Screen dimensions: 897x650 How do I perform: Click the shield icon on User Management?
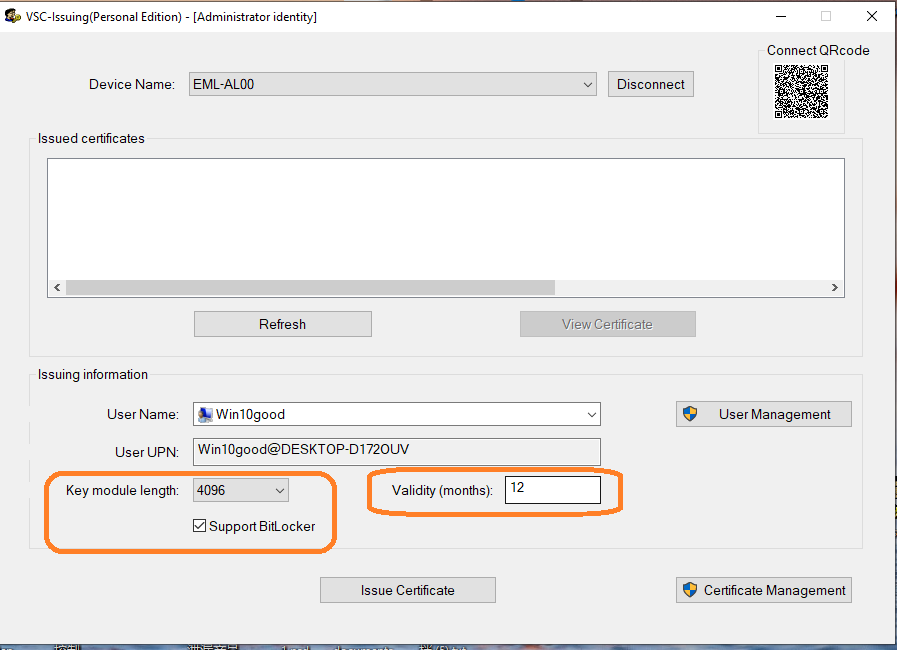pyautogui.click(x=689, y=414)
